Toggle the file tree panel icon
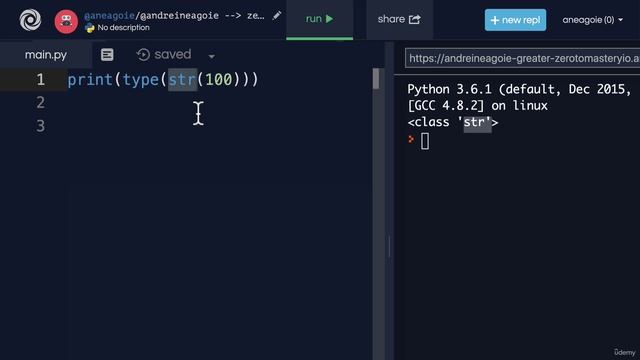 107,55
